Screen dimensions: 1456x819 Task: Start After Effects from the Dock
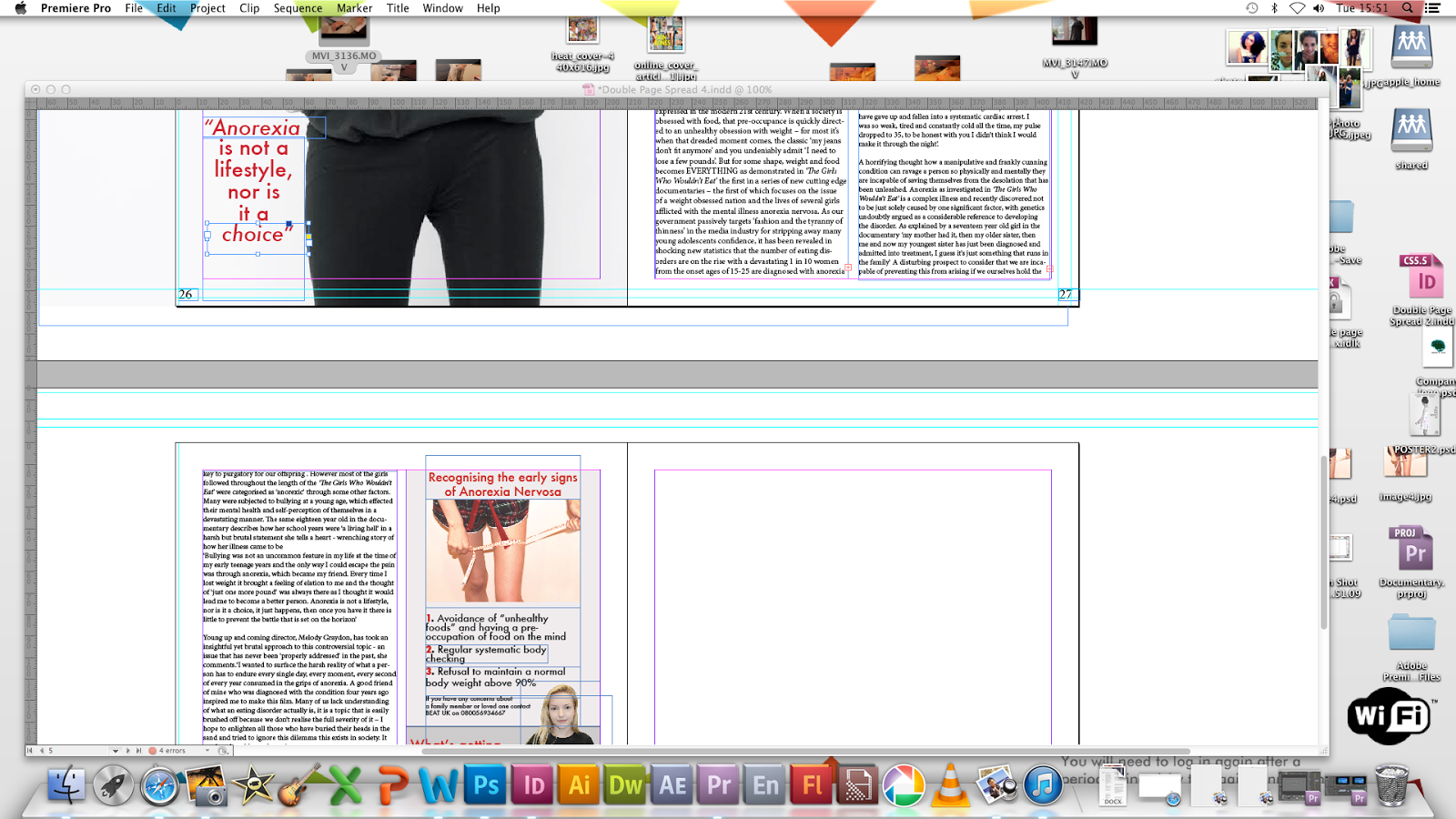[x=673, y=783]
